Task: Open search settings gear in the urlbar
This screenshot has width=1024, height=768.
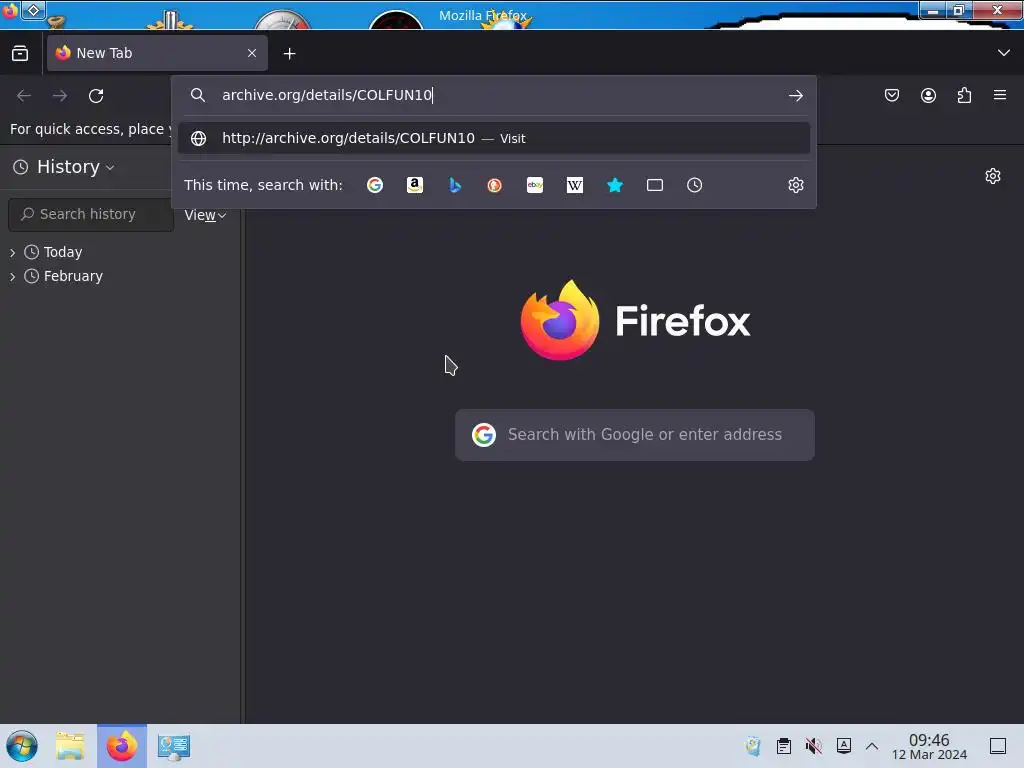Action: click(795, 185)
